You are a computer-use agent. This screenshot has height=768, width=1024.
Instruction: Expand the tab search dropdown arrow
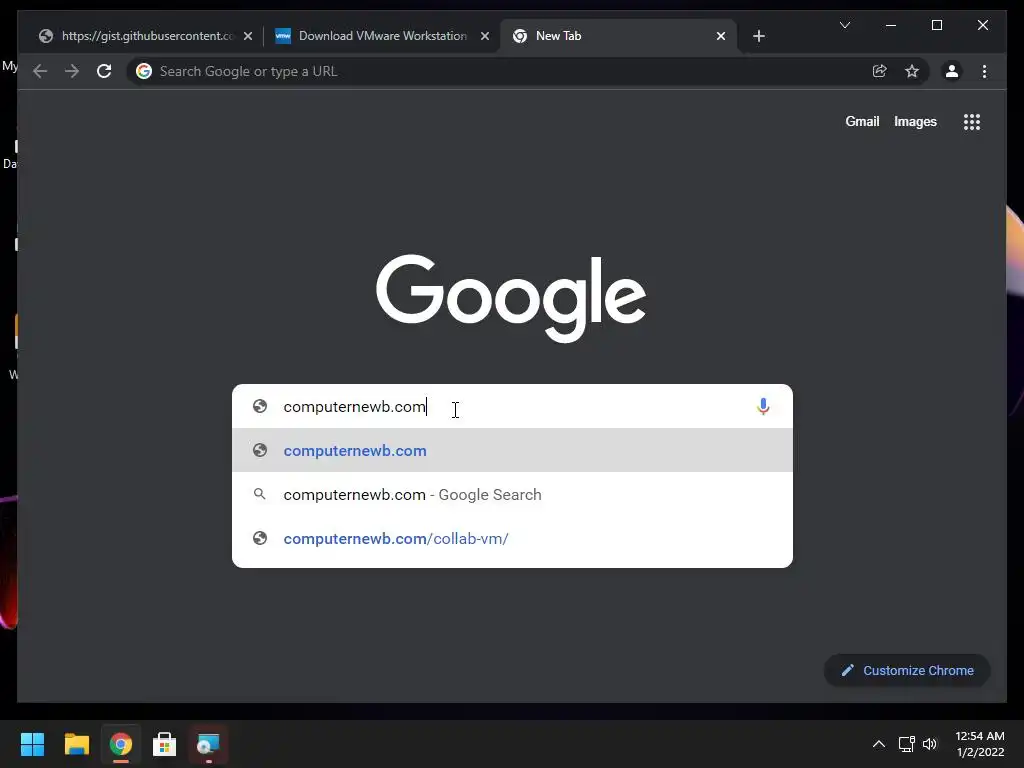tap(844, 25)
